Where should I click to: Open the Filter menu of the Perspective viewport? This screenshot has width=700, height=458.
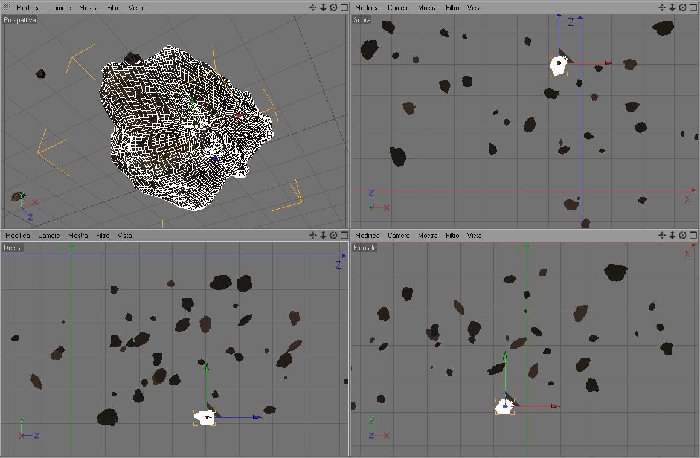pos(113,8)
